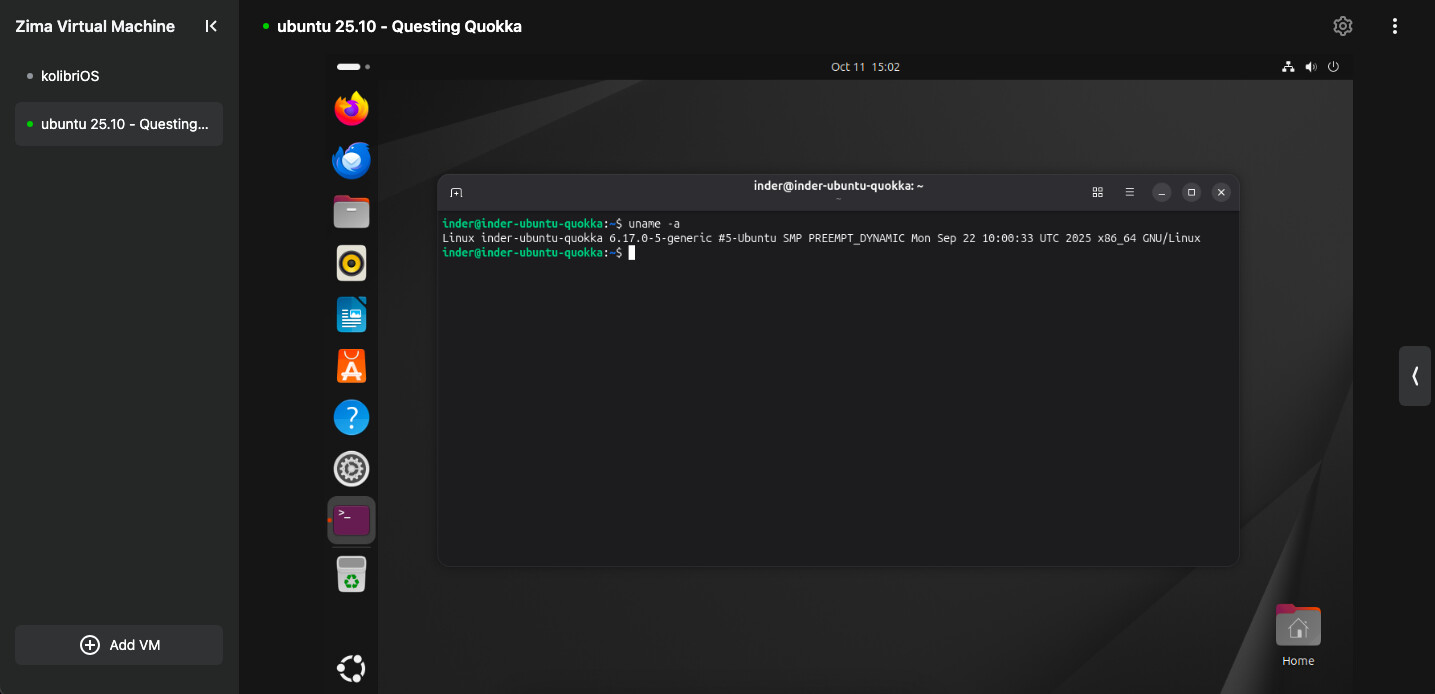Open the Help icon in dock
The image size is (1435, 694).
[351, 418]
